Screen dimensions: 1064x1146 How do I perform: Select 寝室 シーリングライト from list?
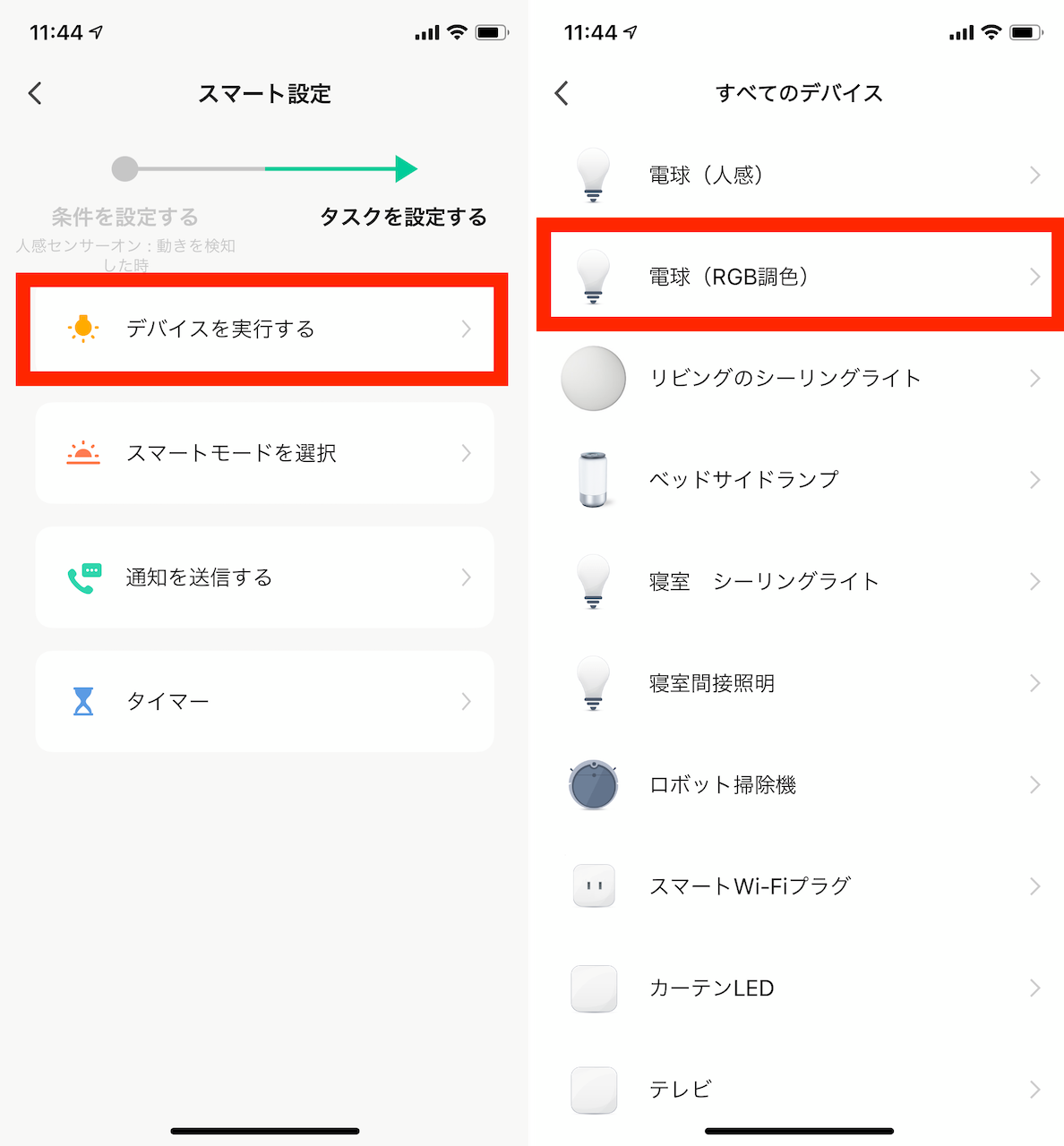(799, 582)
